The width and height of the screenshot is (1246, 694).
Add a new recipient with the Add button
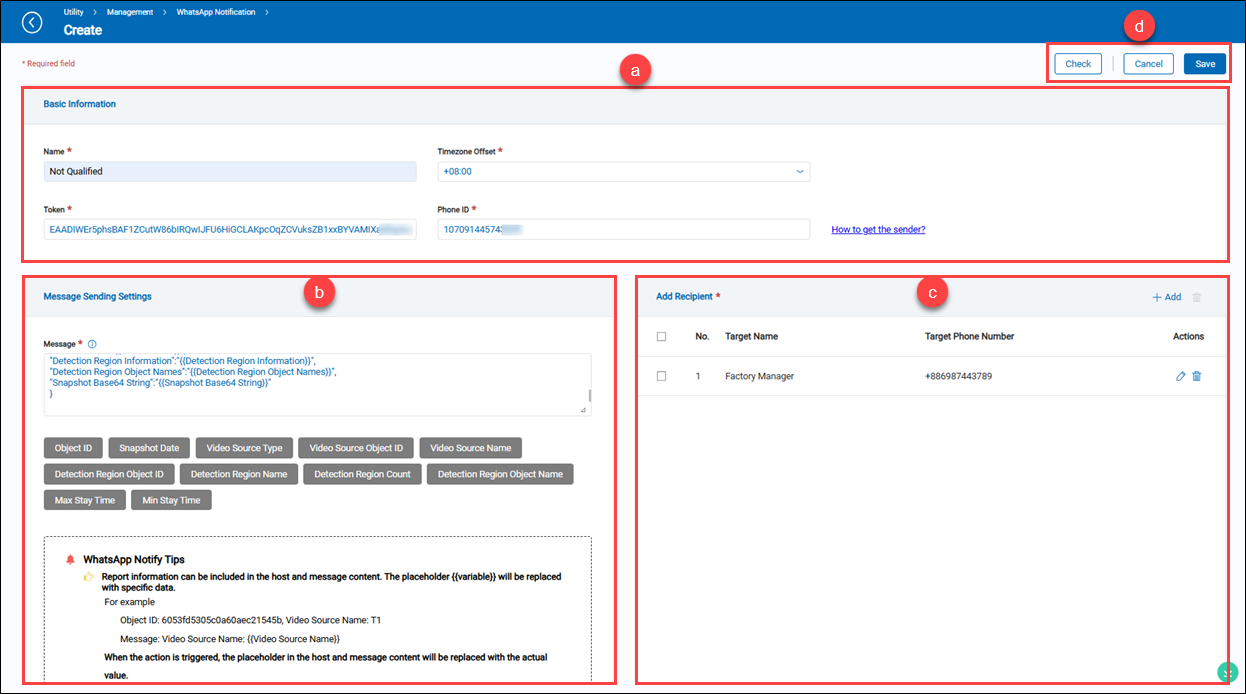(x=1166, y=297)
